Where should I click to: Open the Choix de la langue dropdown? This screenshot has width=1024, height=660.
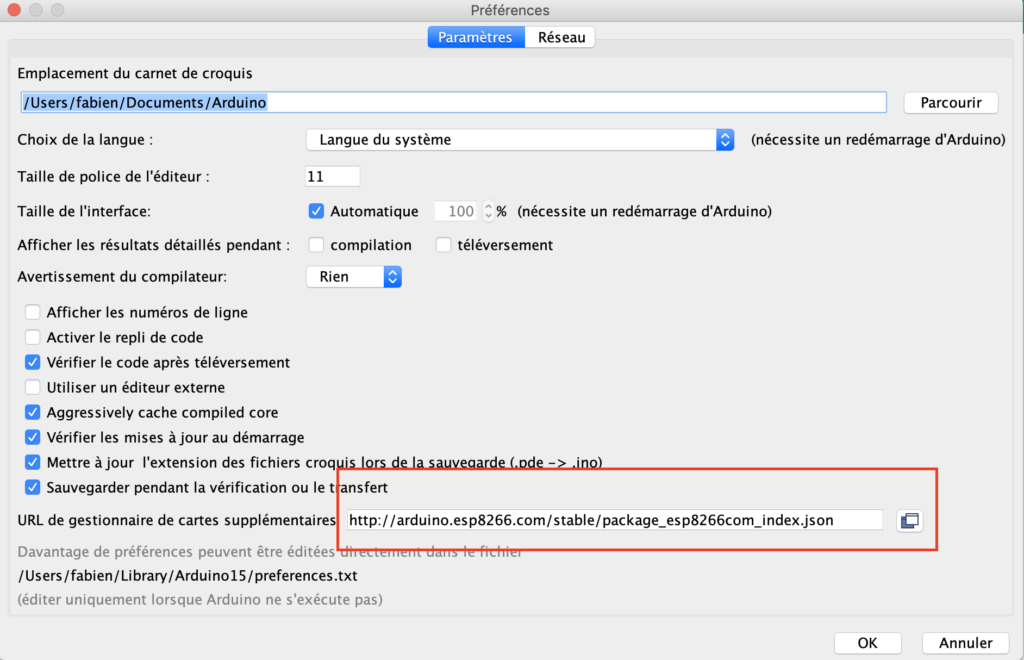coord(520,140)
